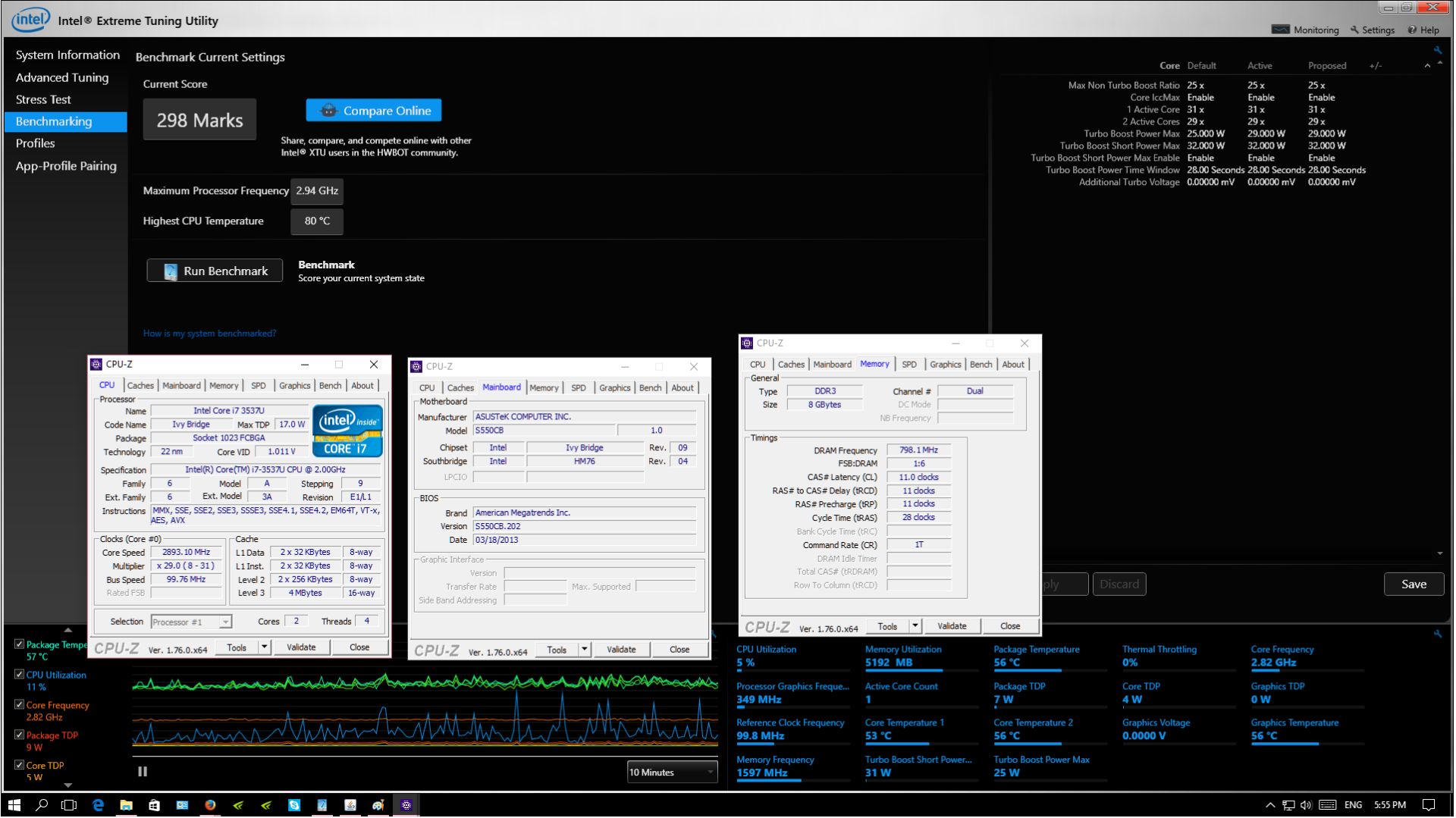Open Windows Store from taskbar
This screenshot has width=1456, height=818.
pyautogui.click(x=154, y=804)
